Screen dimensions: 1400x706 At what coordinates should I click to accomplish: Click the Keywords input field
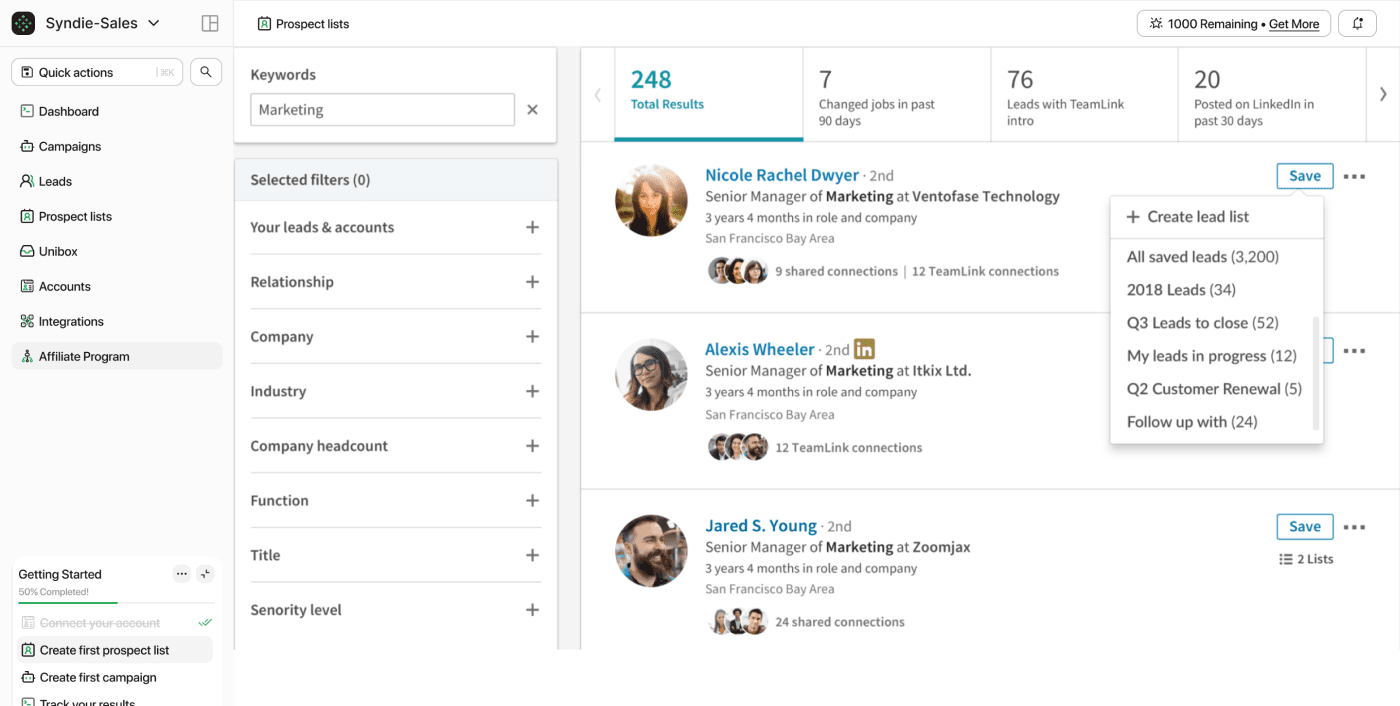coord(382,110)
